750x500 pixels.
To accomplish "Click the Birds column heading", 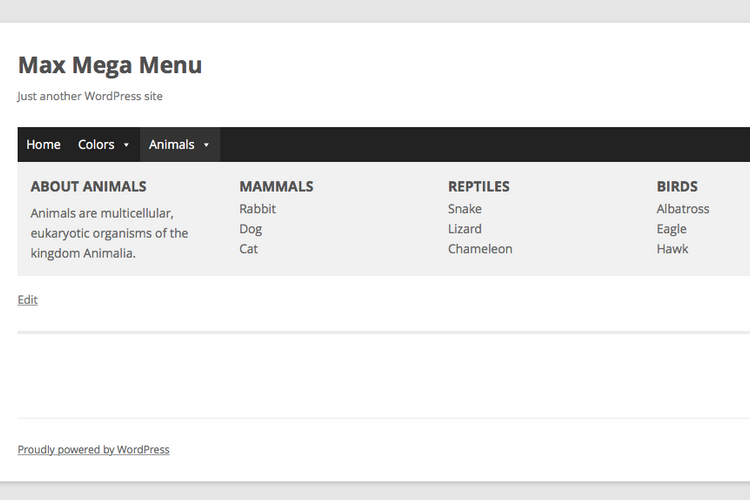I will coord(677,187).
